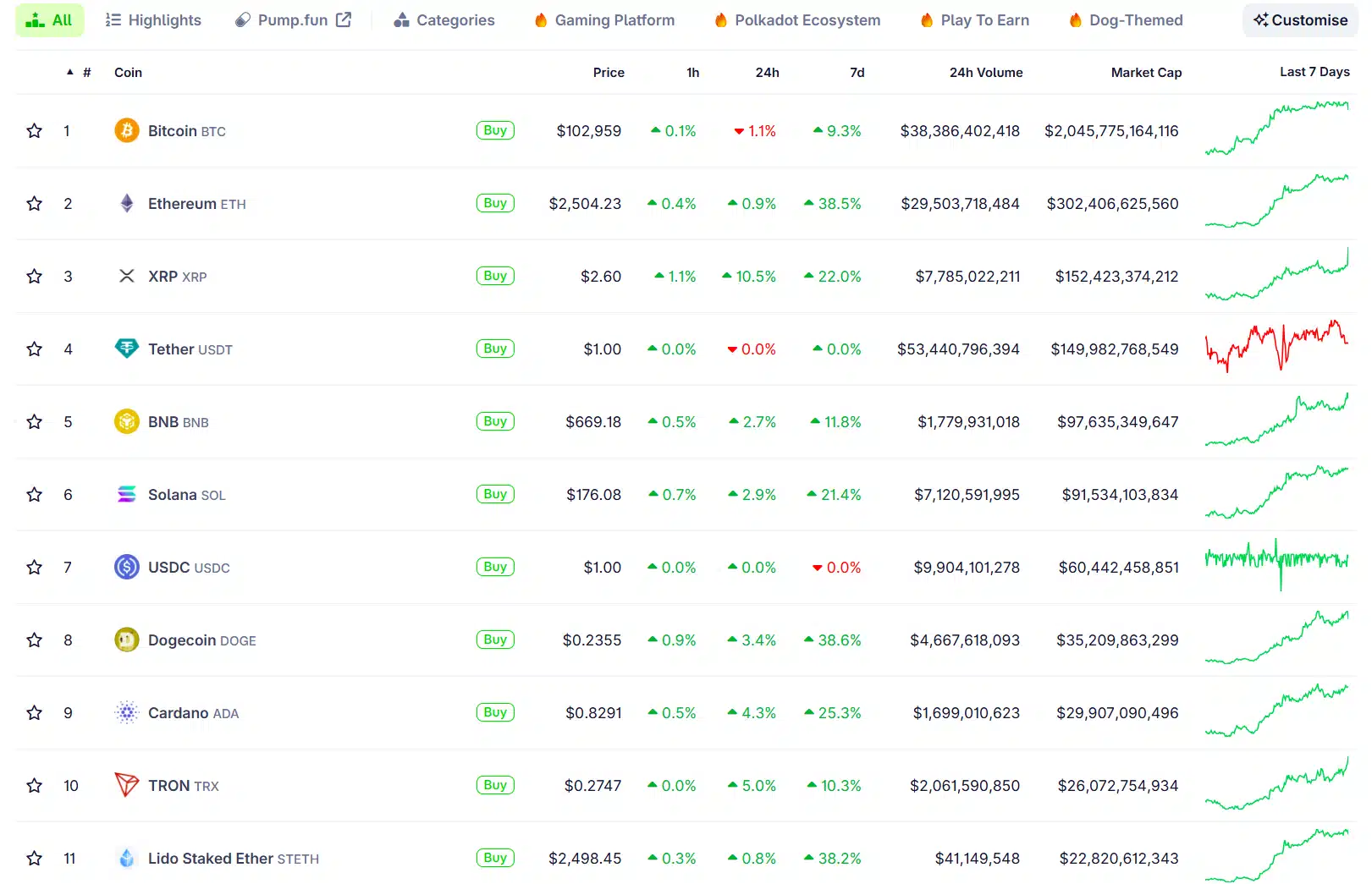Switch to the Highlights tab

[153, 20]
